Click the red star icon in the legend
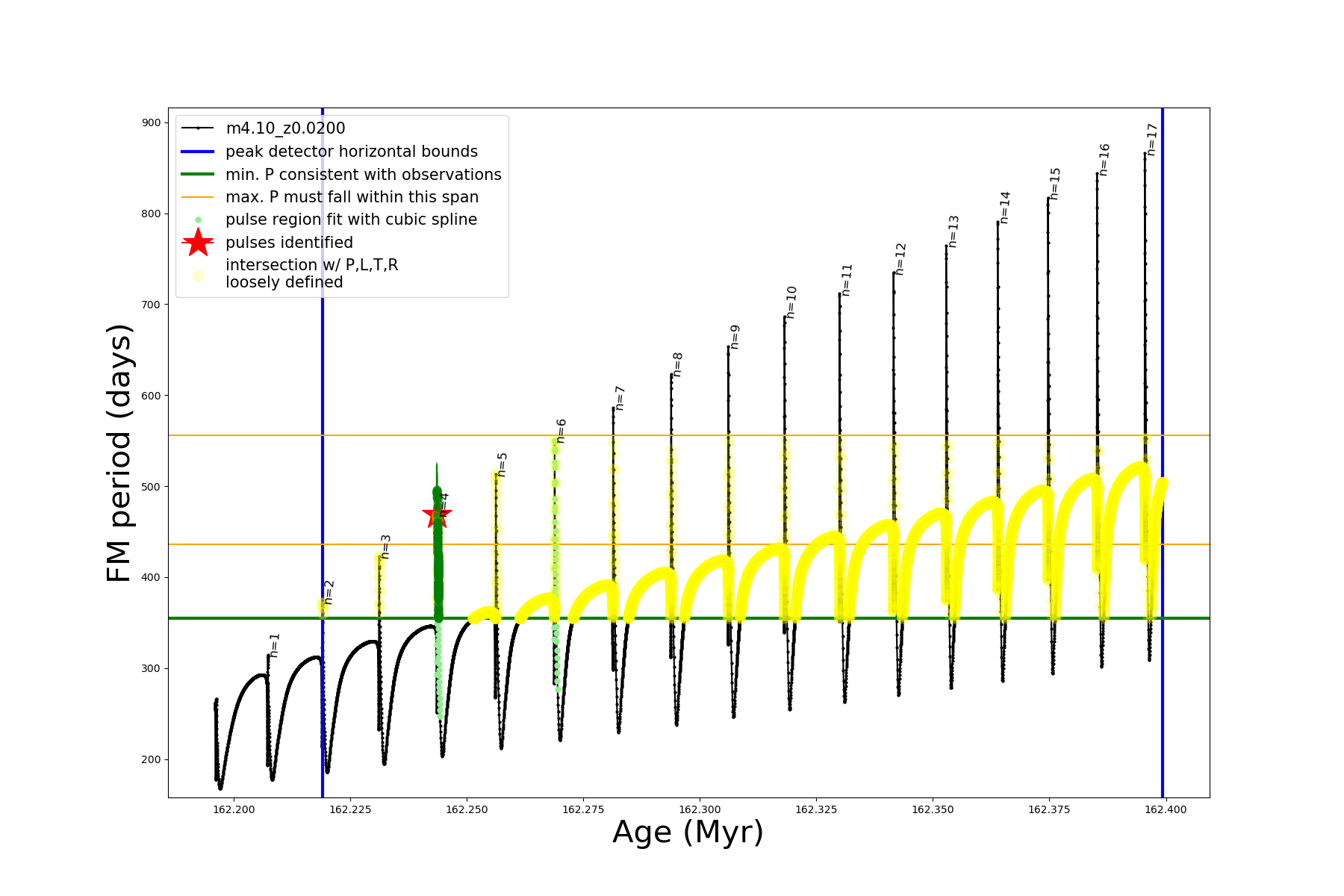The image size is (1344, 896). pos(198,242)
